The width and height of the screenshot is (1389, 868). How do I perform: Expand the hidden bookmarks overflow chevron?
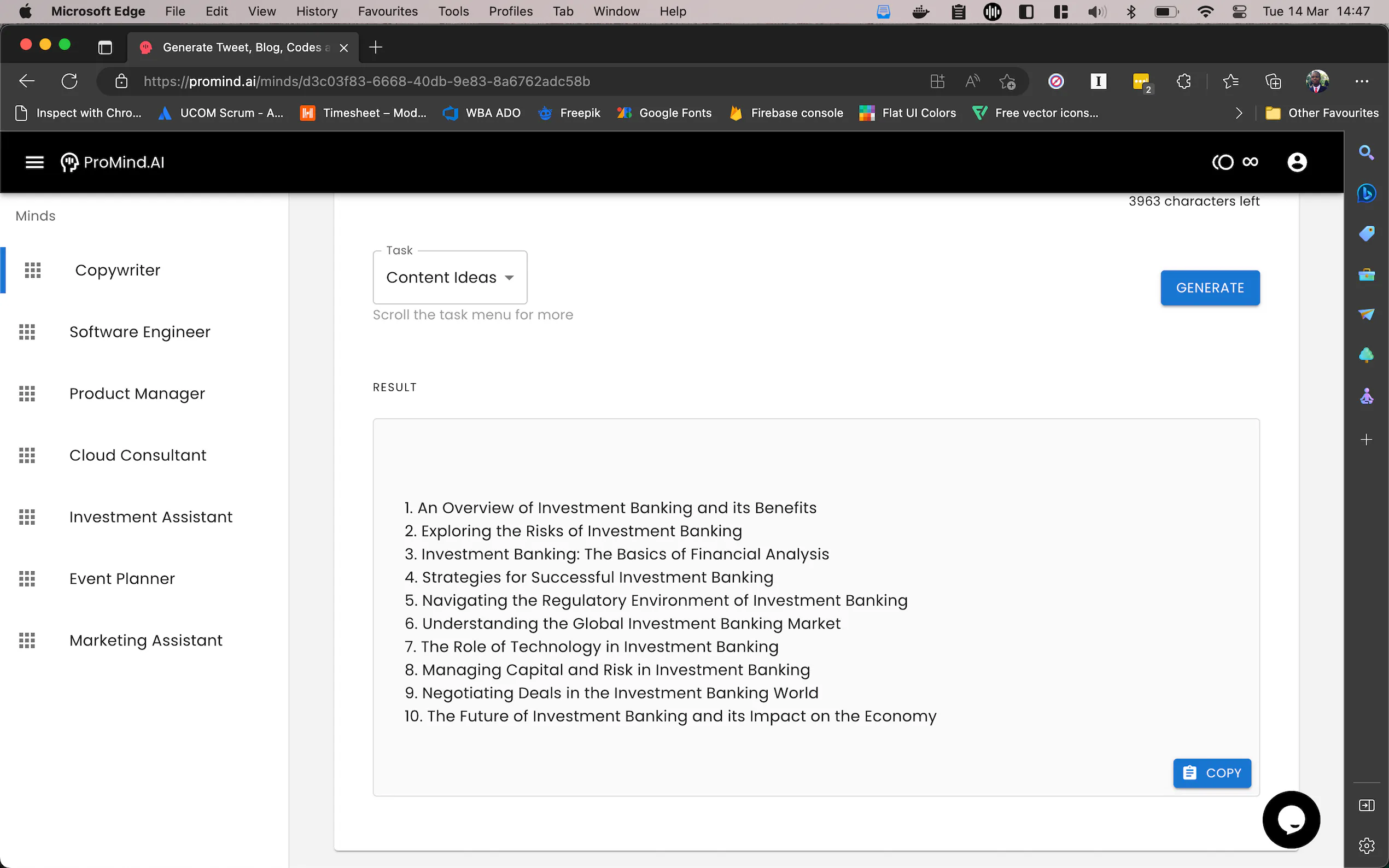[x=1239, y=113]
